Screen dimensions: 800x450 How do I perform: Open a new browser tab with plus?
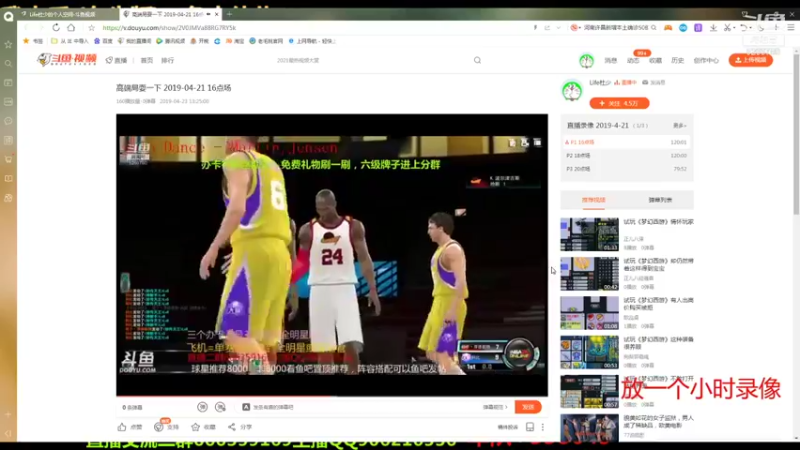[230, 14]
